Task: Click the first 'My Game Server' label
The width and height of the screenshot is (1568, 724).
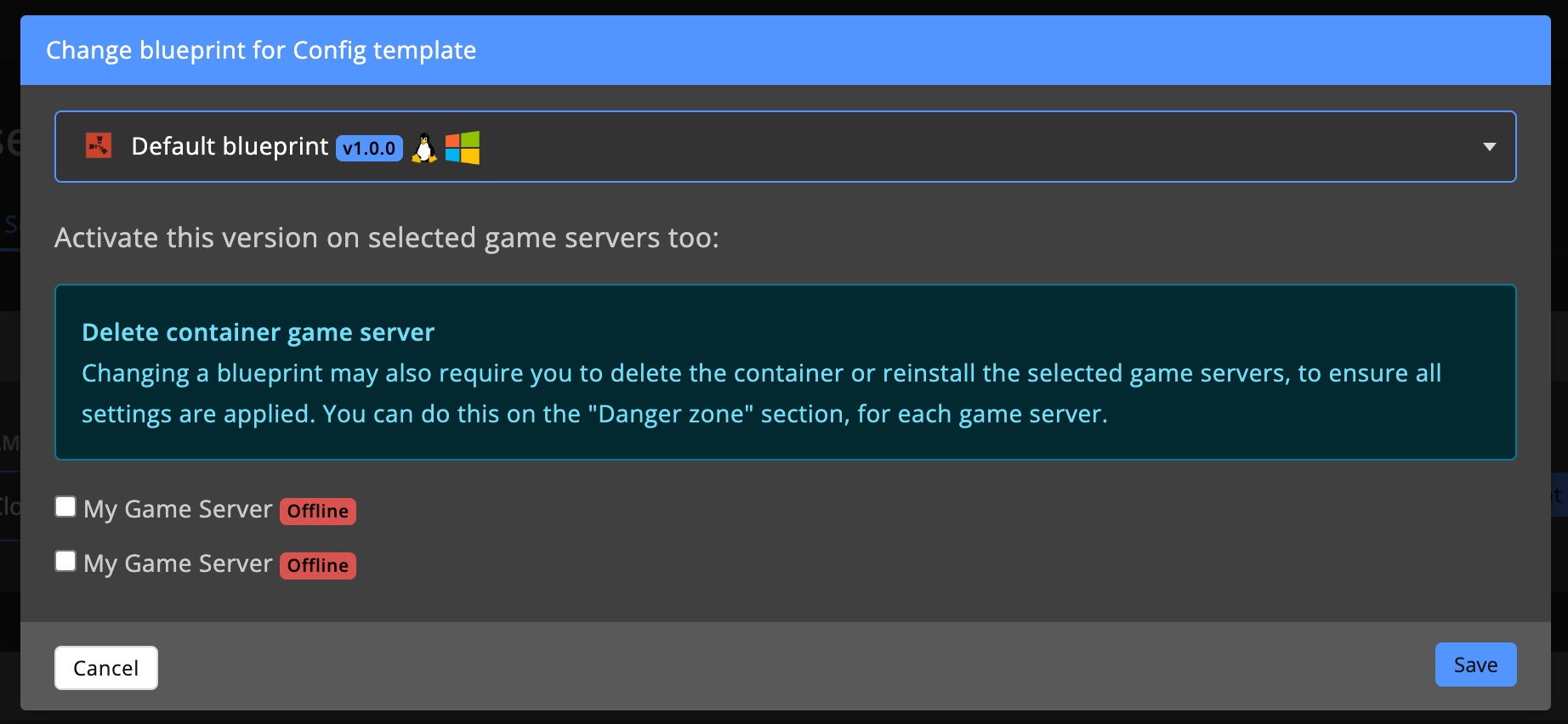Action: pos(178,509)
